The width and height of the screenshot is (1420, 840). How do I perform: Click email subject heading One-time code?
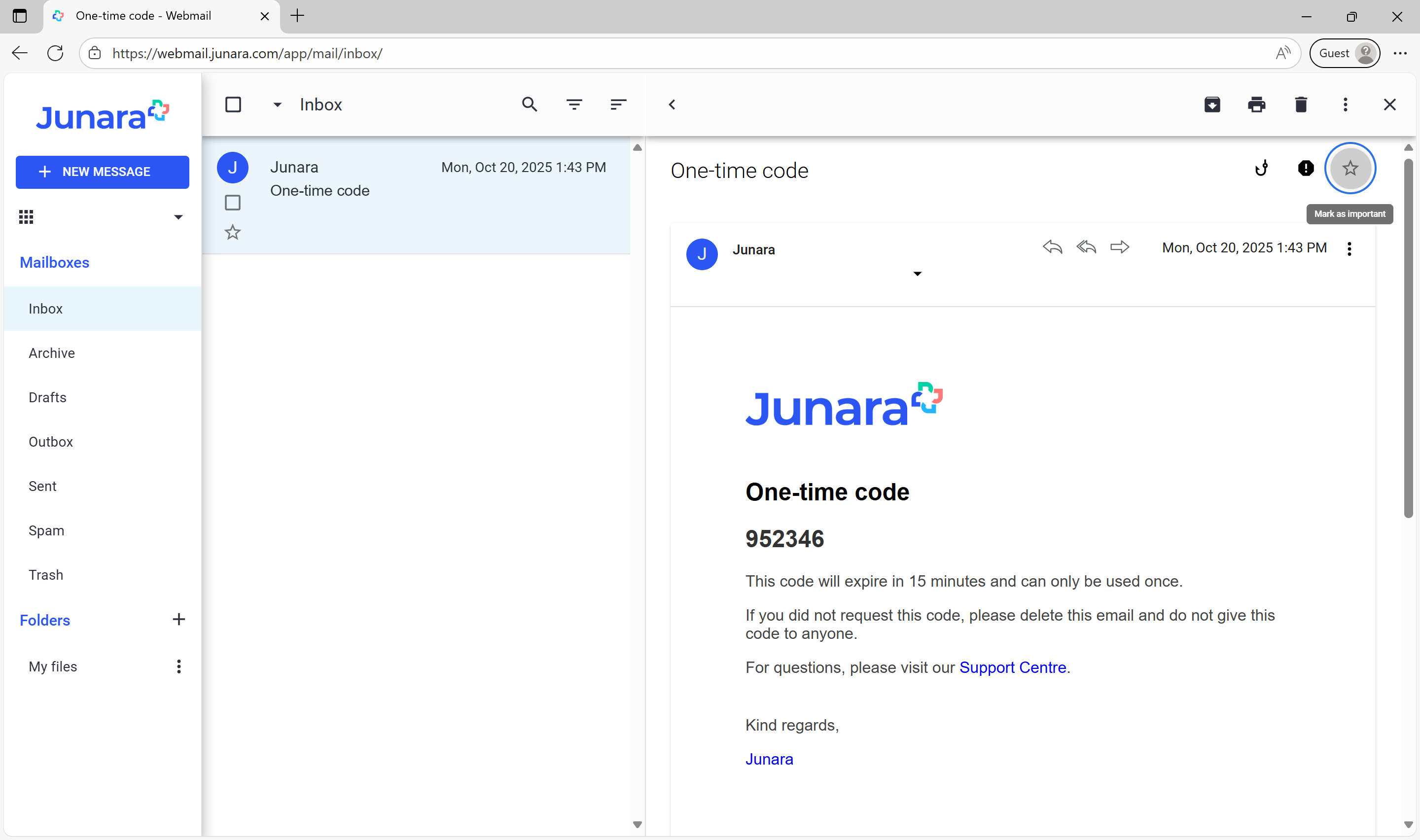[739, 171]
